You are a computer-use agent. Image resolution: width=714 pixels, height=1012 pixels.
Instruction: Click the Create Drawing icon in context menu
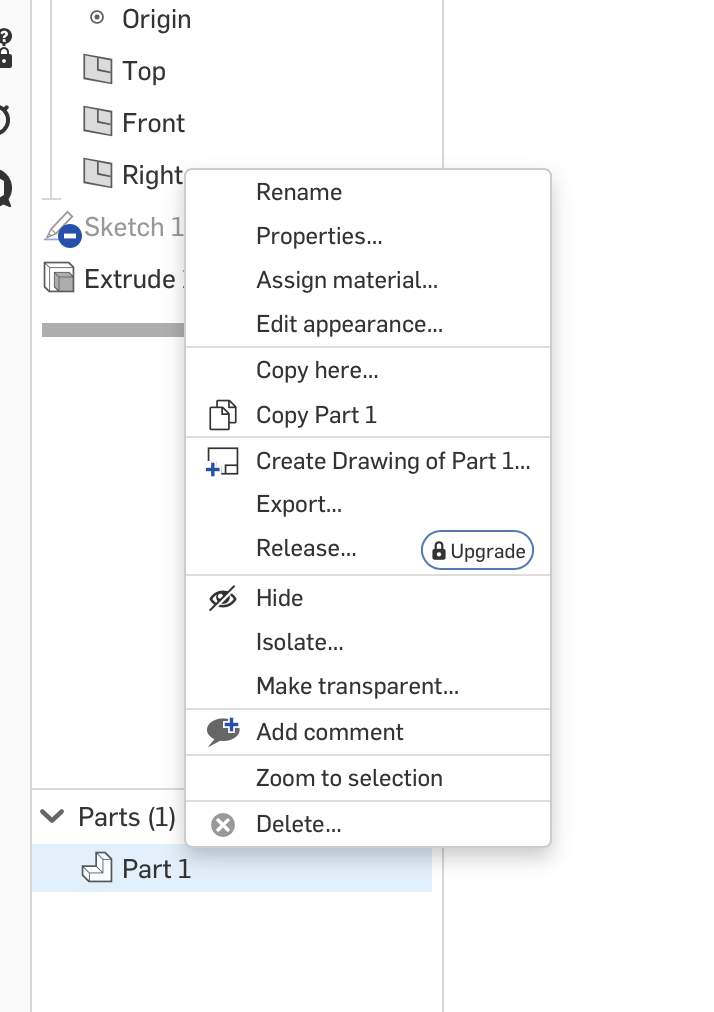[x=222, y=461]
